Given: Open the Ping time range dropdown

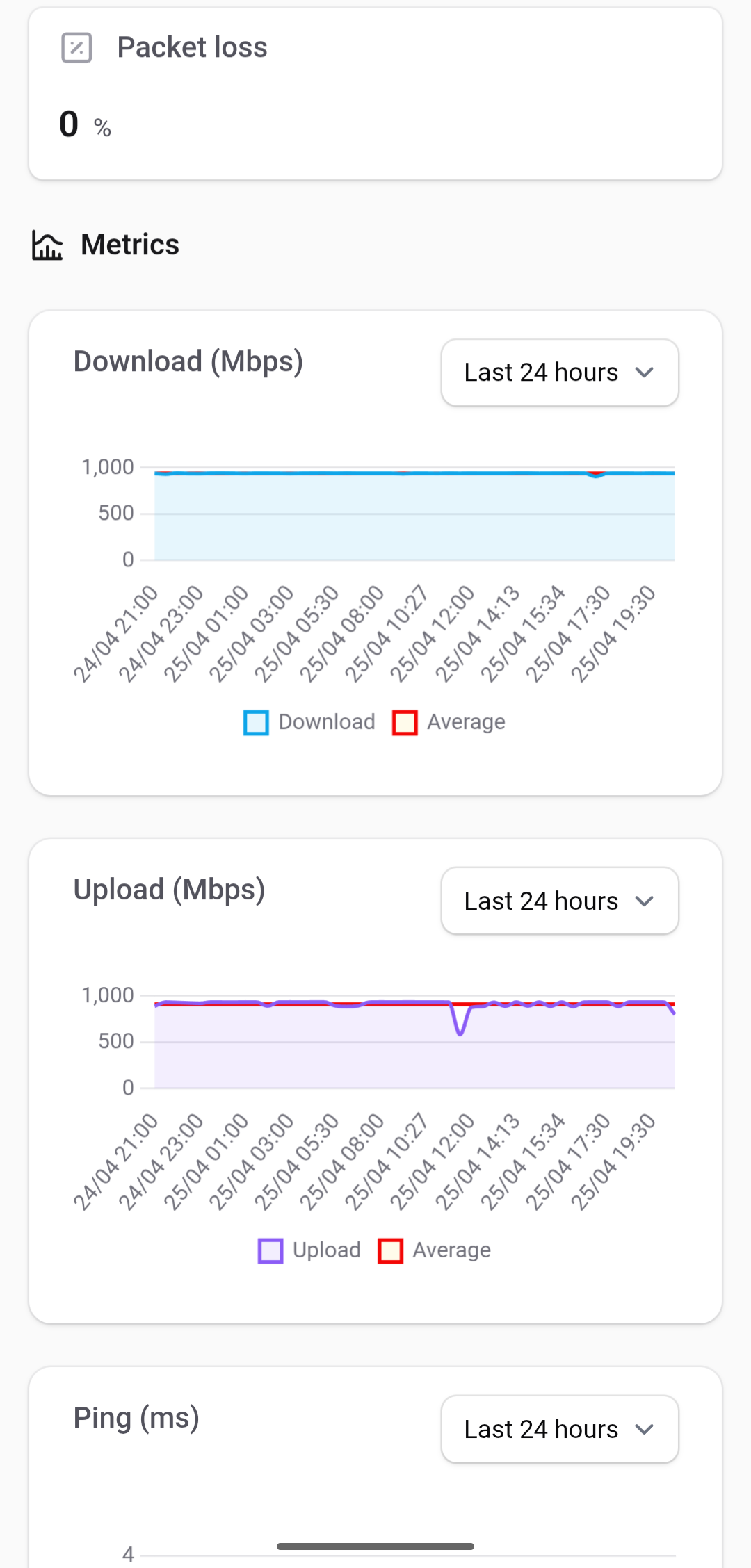Looking at the screenshot, I should point(559,1429).
